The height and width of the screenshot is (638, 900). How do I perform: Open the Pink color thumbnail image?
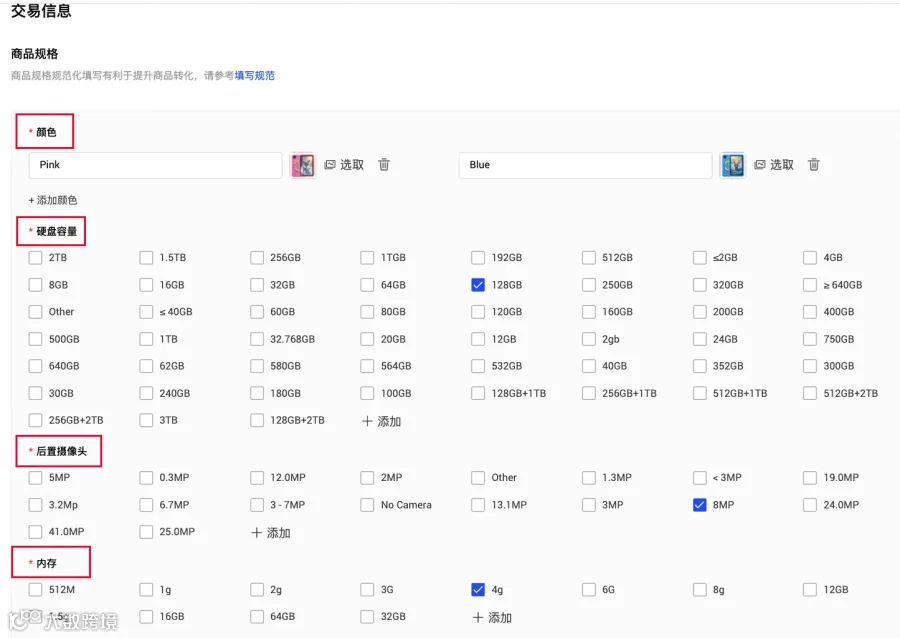(303, 165)
